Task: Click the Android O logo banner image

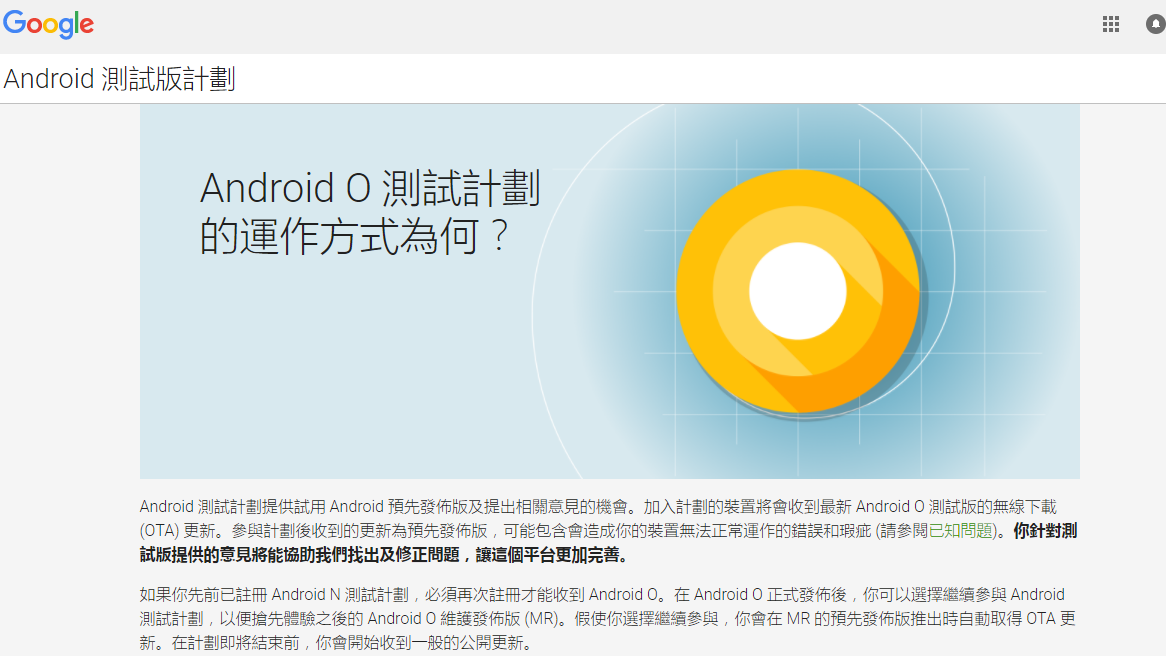Action: (610, 292)
